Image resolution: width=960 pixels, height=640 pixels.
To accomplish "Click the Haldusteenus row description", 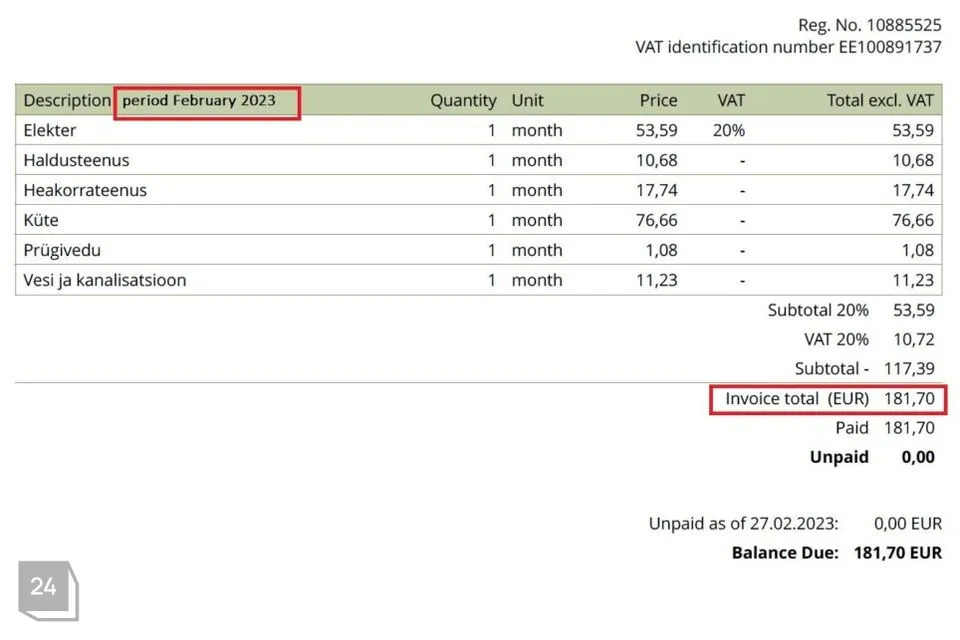I will tap(76, 160).
